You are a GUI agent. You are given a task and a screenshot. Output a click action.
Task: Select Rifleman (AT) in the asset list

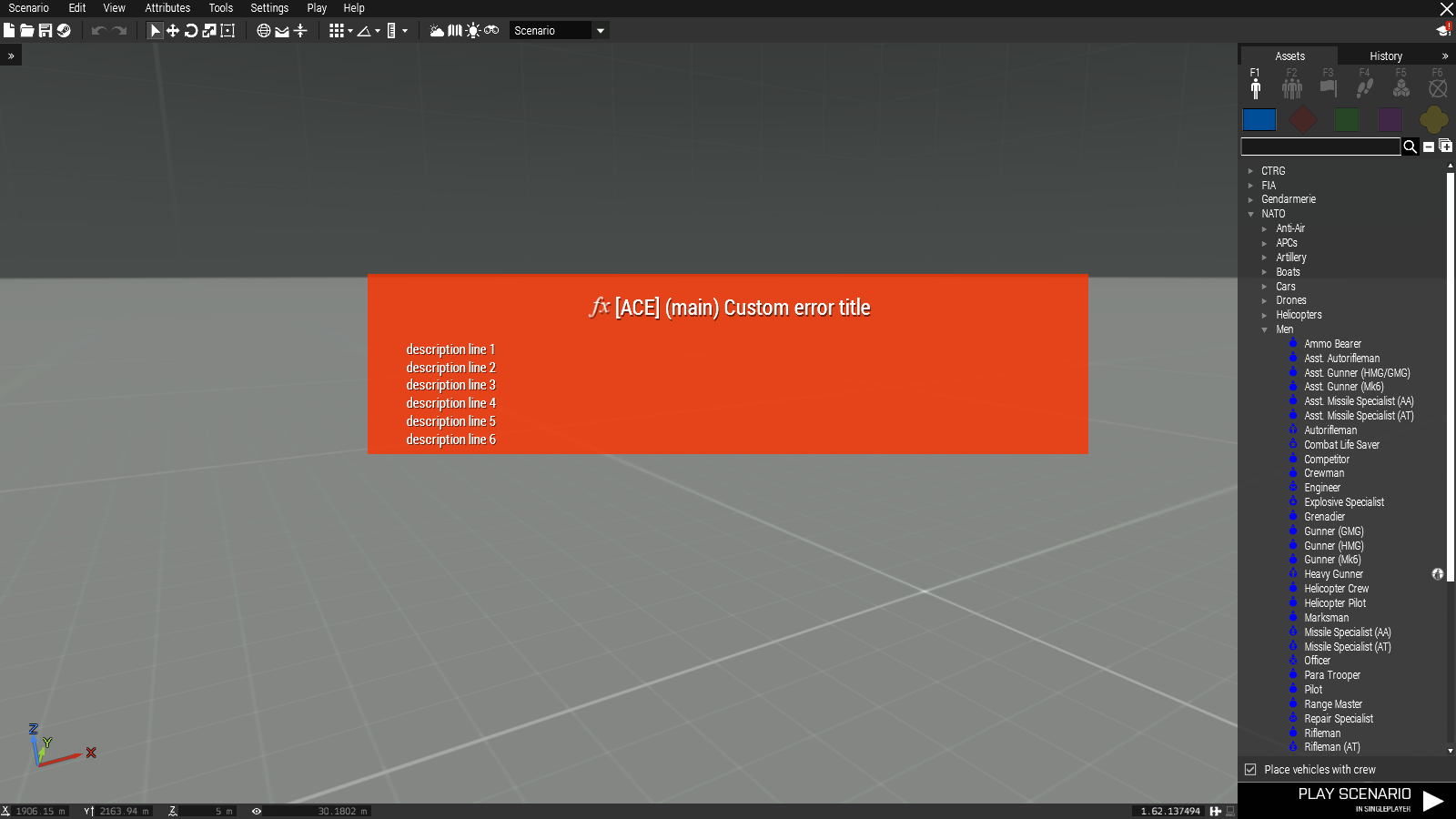(1332, 747)
